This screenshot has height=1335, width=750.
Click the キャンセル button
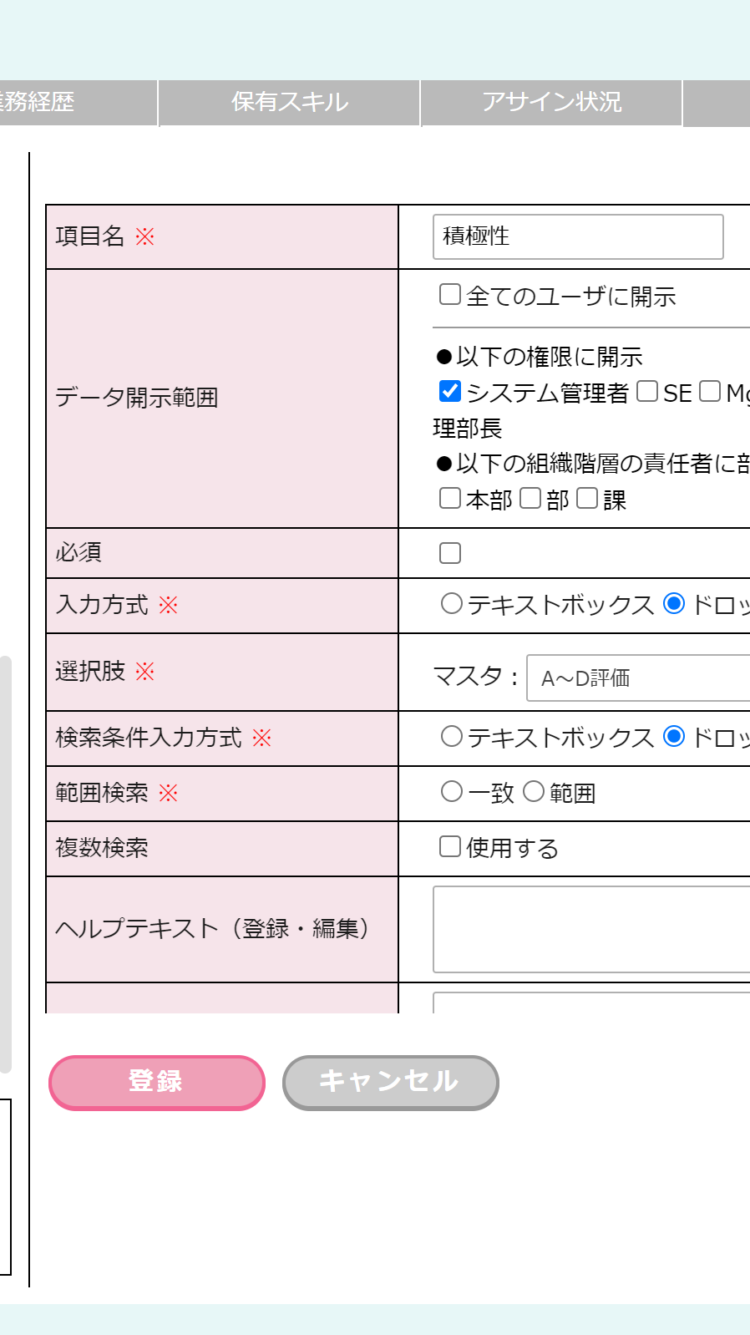(x=390, y=1082)
